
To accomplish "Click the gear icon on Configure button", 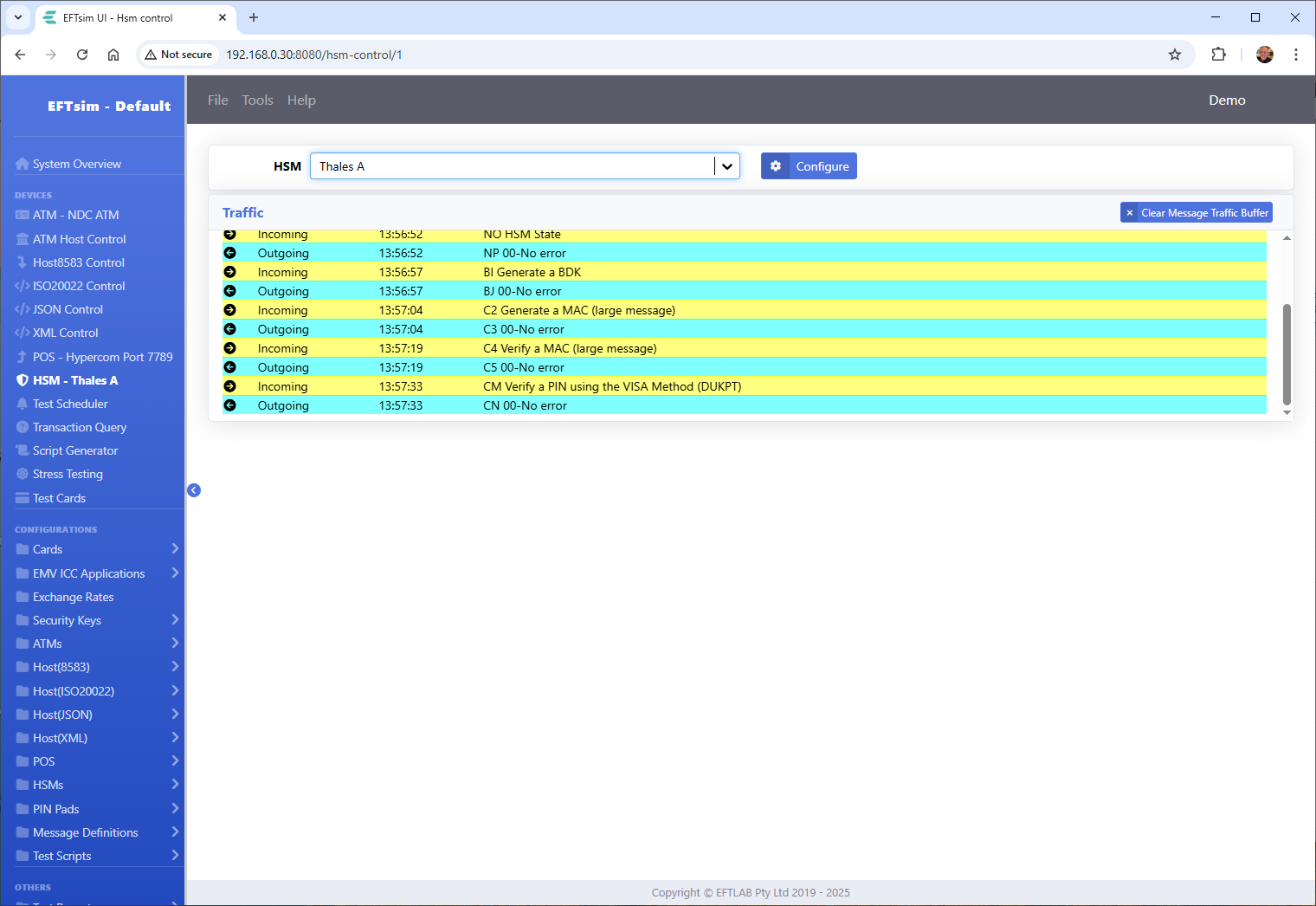I will (776, 166).
